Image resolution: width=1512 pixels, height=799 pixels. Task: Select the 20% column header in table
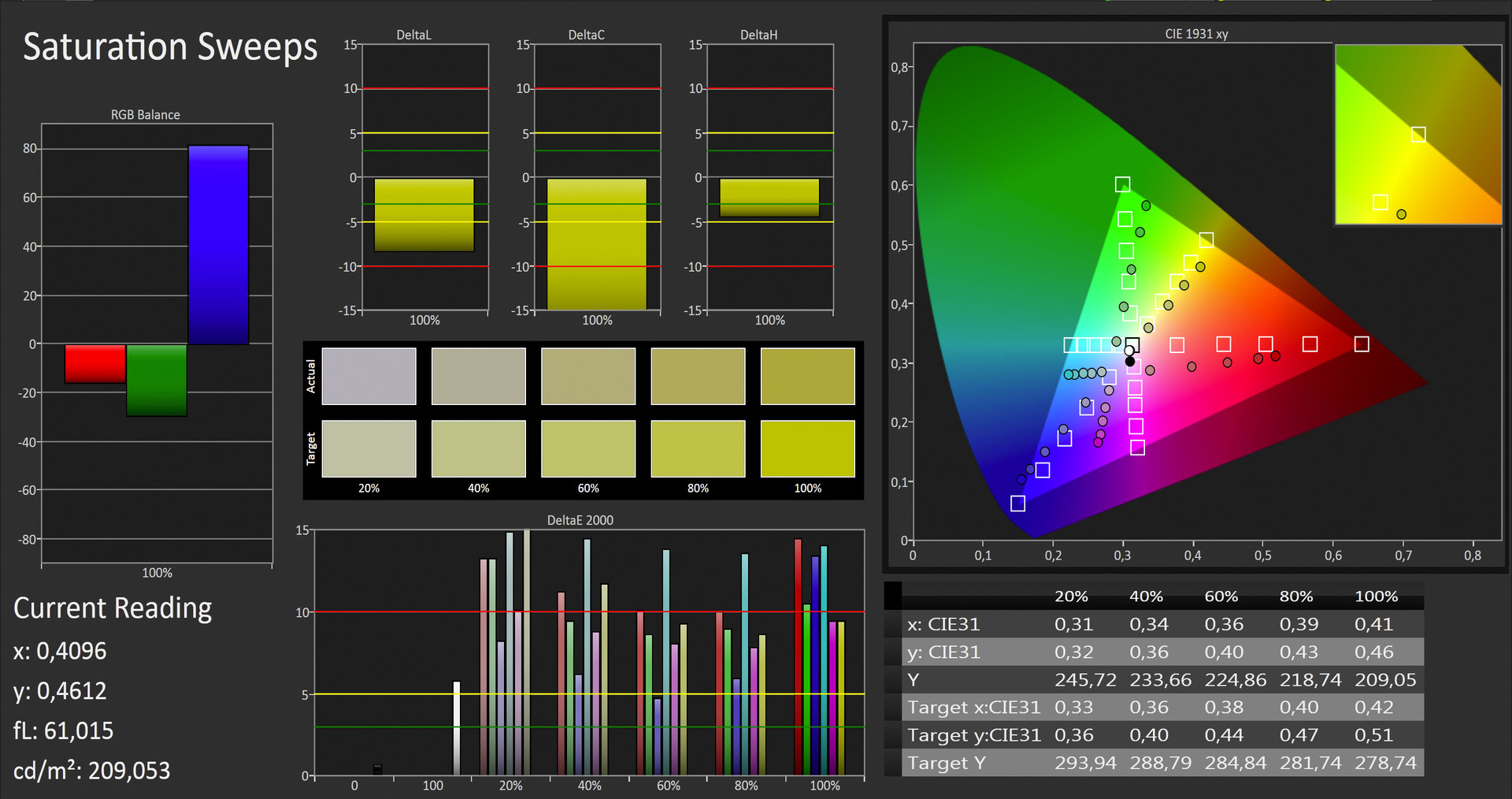click(1071, 596)
